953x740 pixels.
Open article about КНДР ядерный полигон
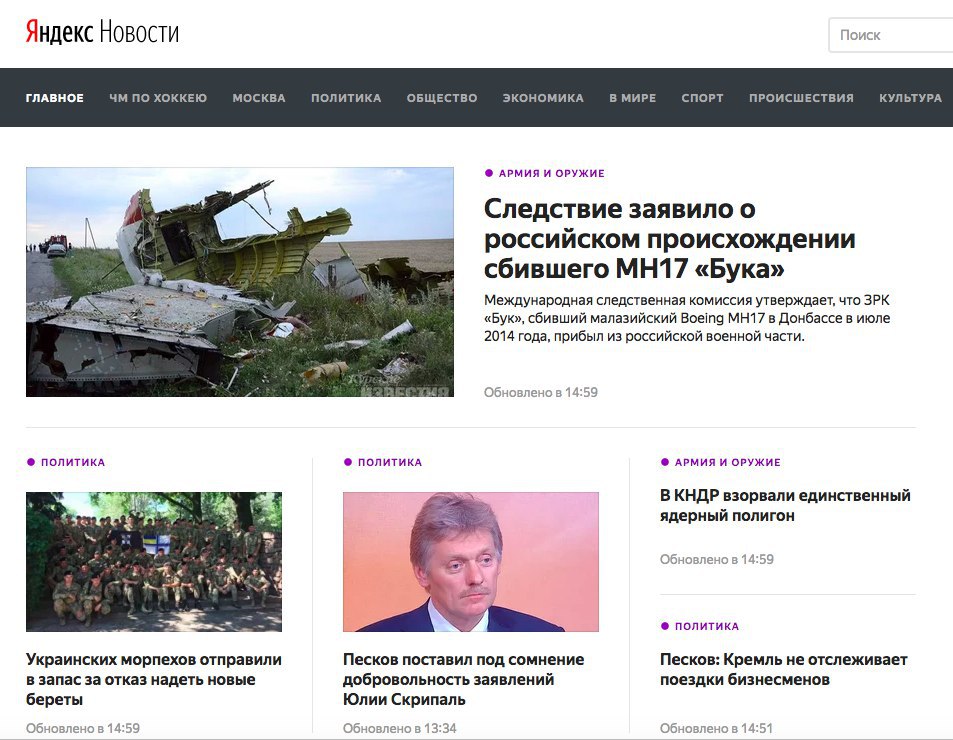pos(785,505)
